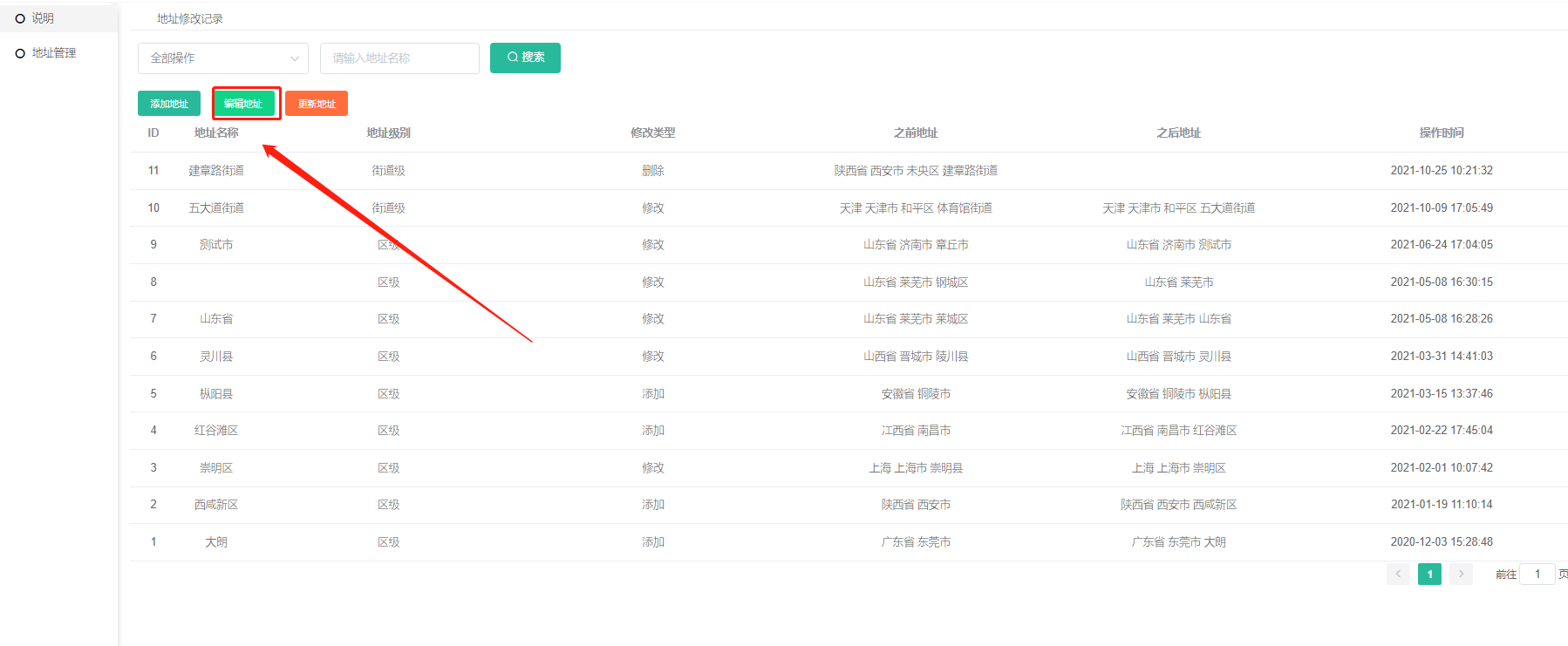Screen dimensions: 1568x646
Task: Click timestamp 2021-06-24 17:04:05
Action: 1442,245
